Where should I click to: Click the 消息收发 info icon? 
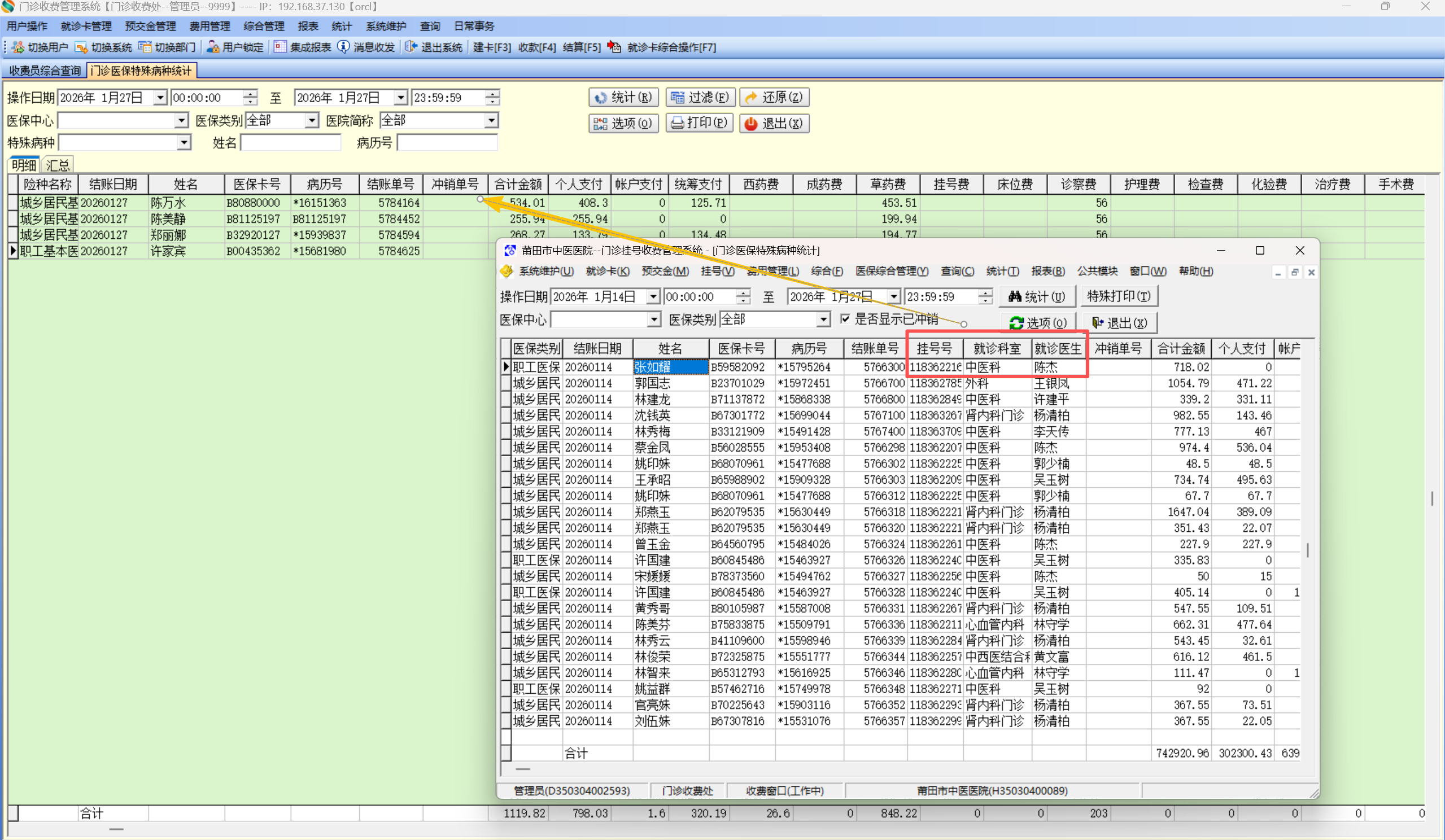pyautogui.click(x=343, y=47)
